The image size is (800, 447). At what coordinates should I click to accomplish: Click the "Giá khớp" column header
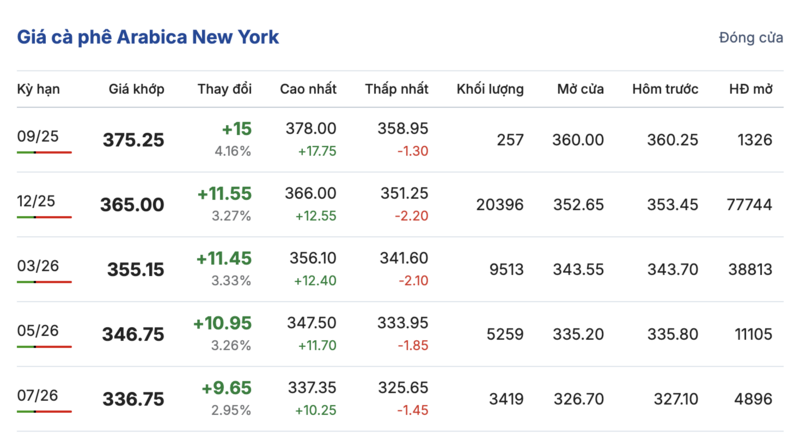pos(136,89)
